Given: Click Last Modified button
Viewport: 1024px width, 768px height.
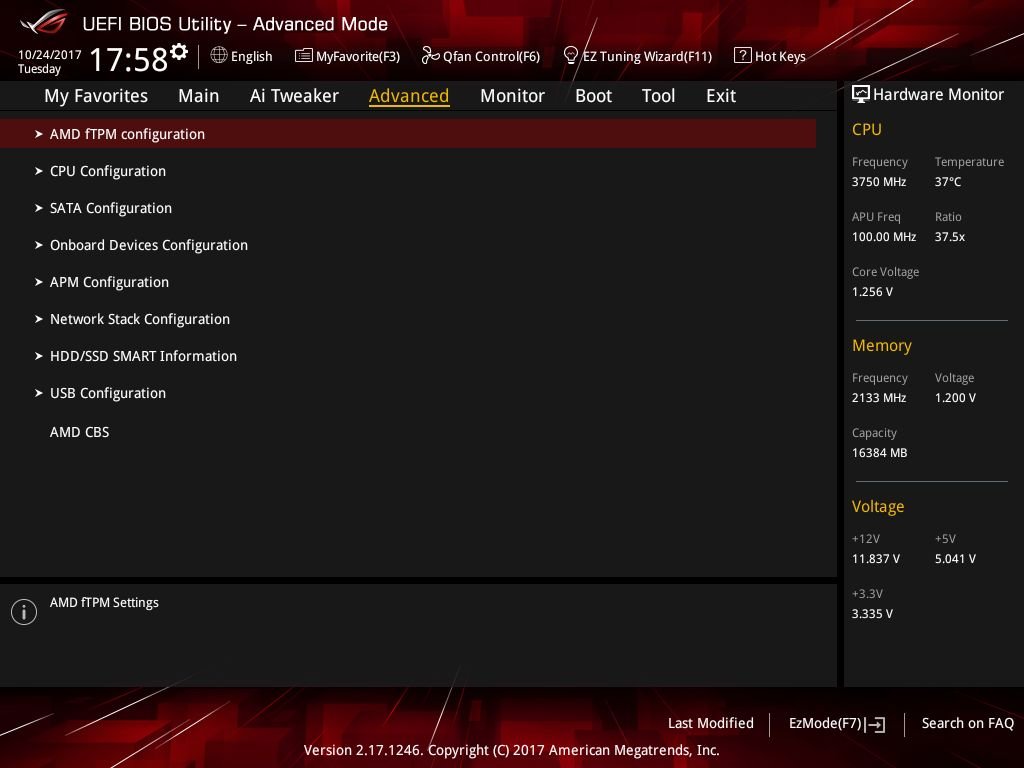Looking at the screenshot, I should (x=711, y=724).
